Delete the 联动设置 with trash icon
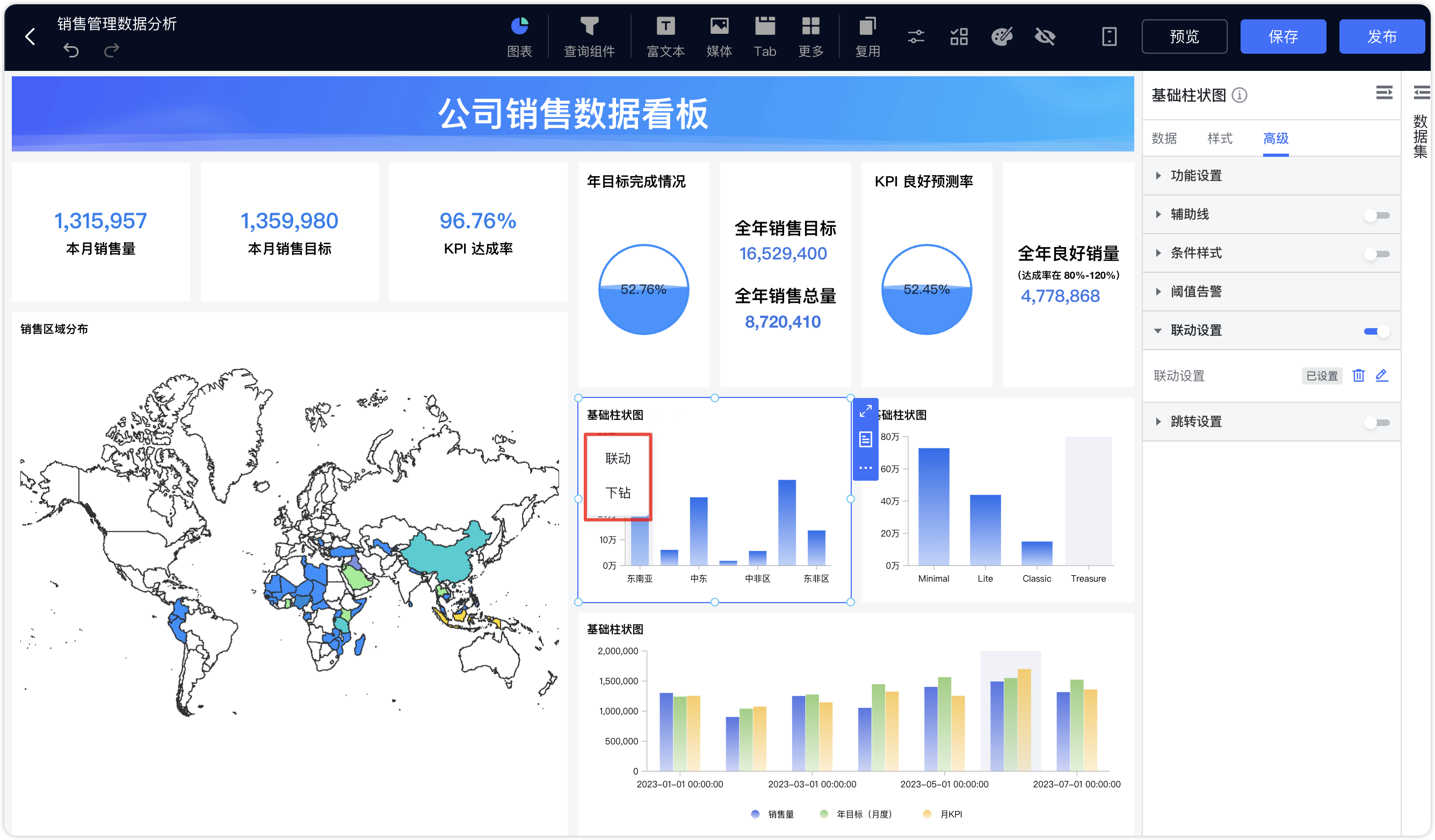The image size is (1435, 840). (x=1358, y=375)
